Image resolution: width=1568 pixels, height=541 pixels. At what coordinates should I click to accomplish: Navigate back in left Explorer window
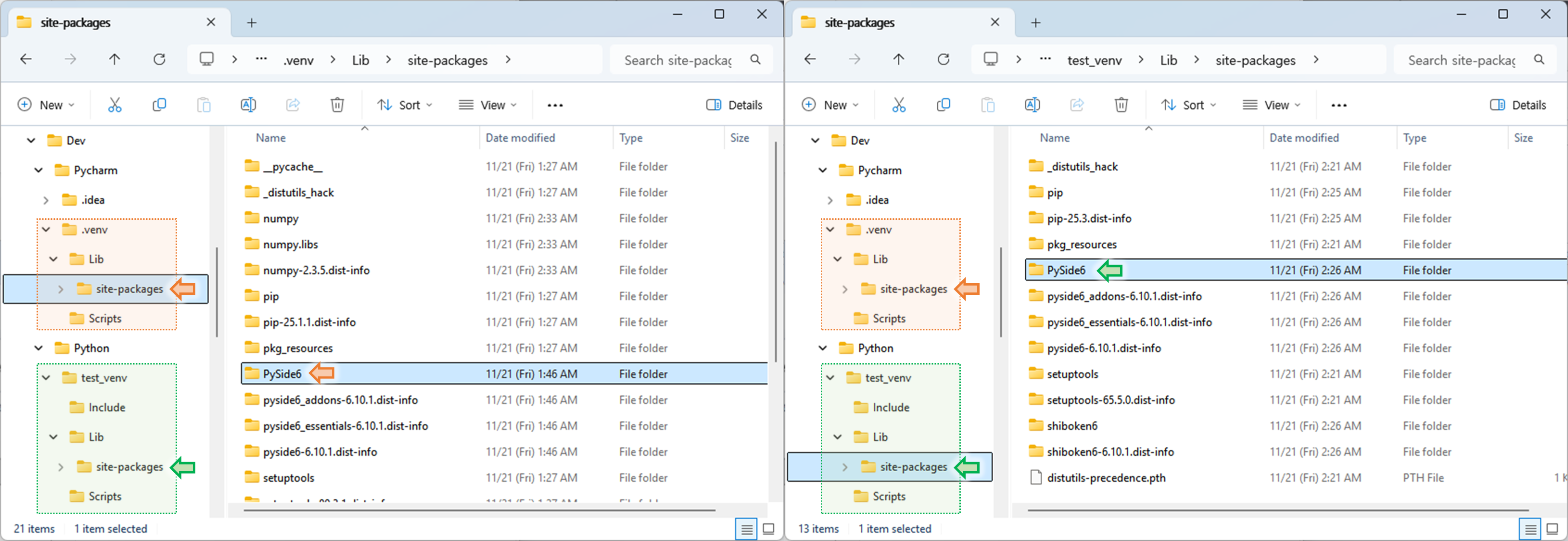[x=26, y=60]
